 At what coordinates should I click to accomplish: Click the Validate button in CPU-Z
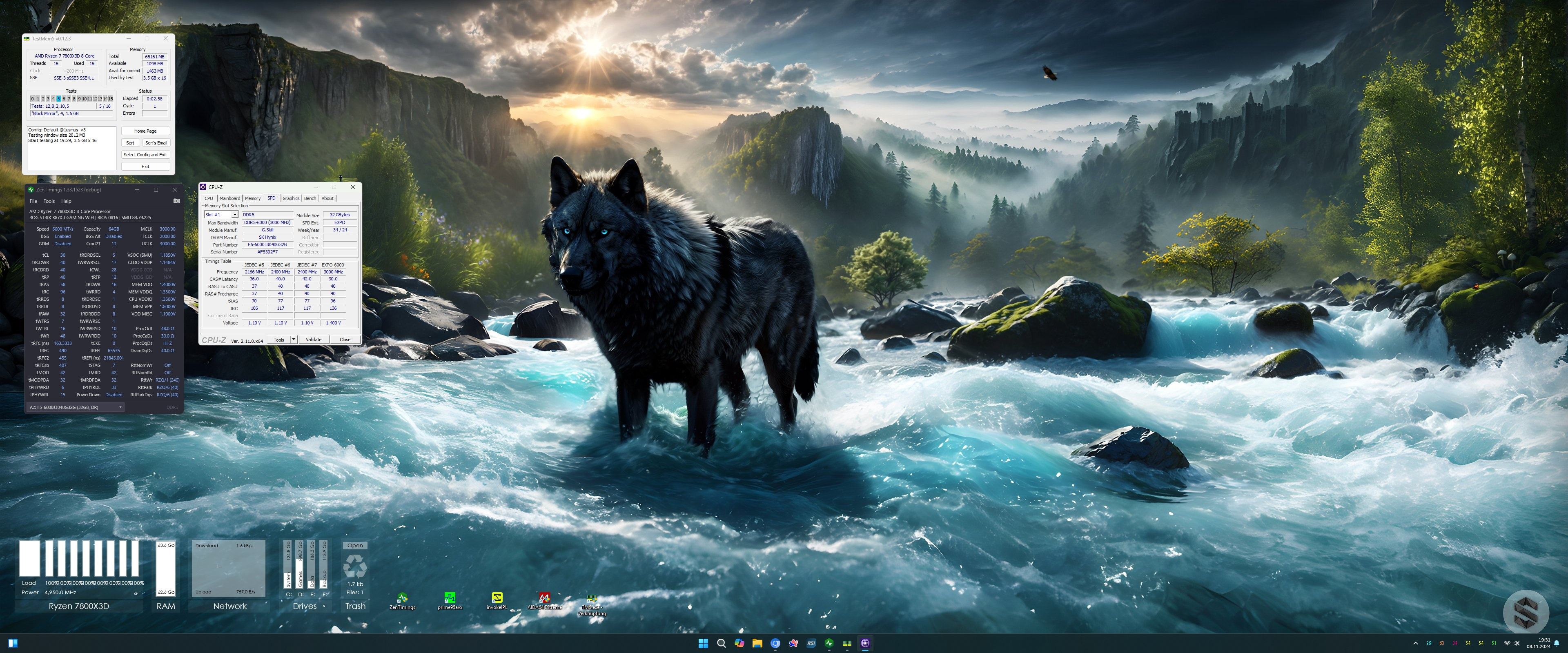(x=314, y=340)
